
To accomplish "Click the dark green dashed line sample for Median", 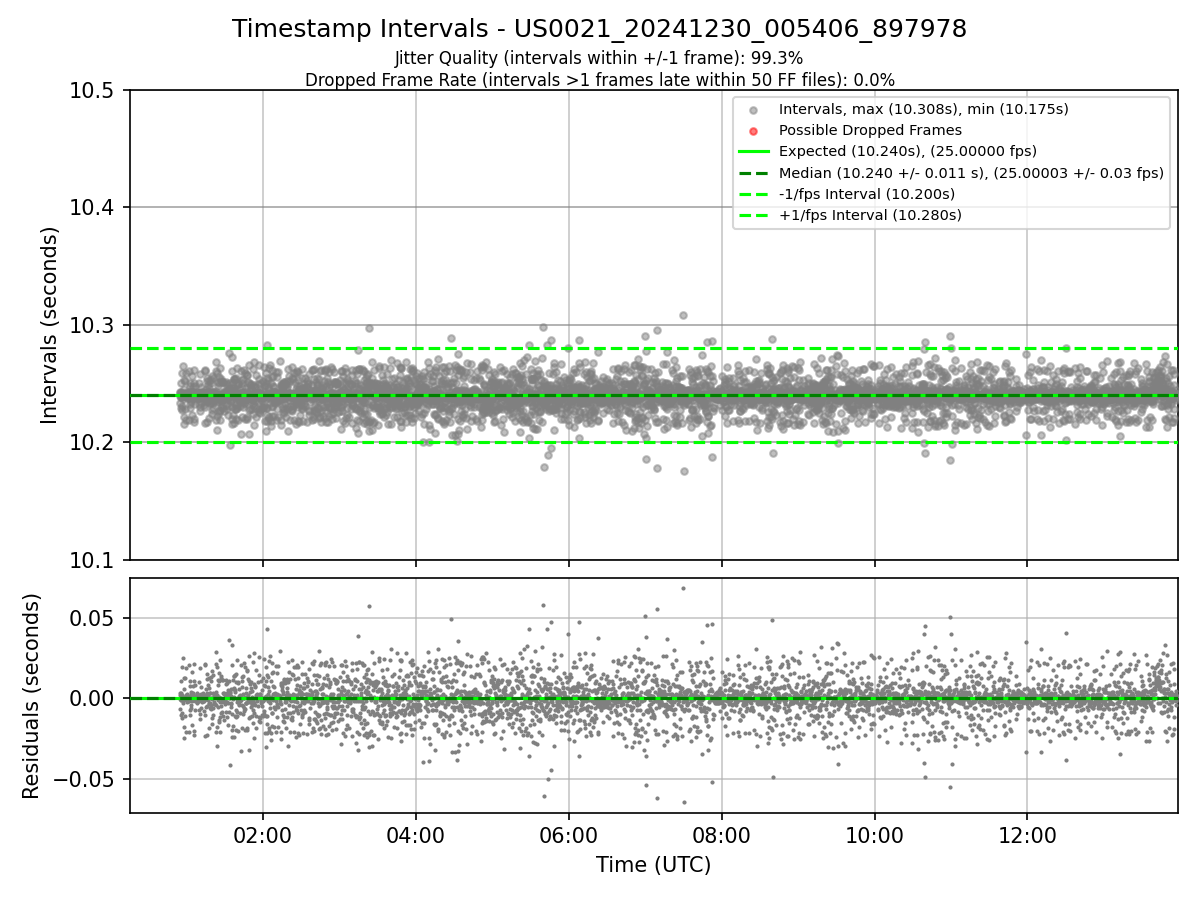I will pyautogui.click(x=754, y=172).
